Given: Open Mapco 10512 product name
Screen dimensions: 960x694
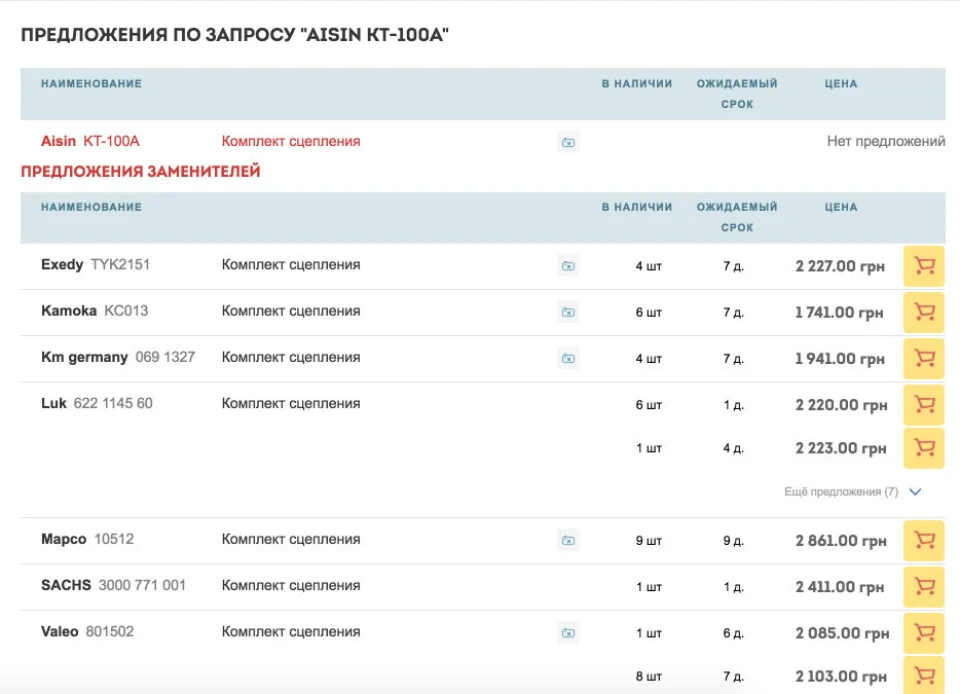Looking at the screenshot, I should 88,539.
